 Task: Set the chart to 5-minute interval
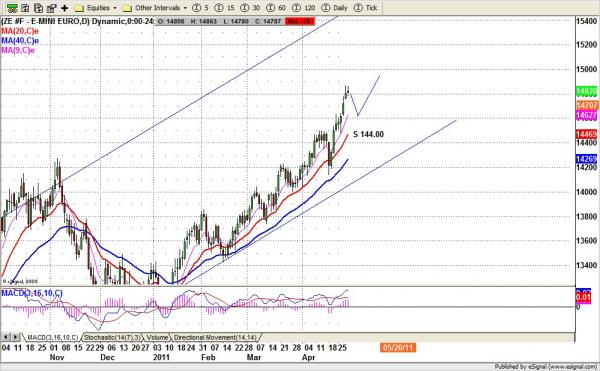tap(200, 8)
